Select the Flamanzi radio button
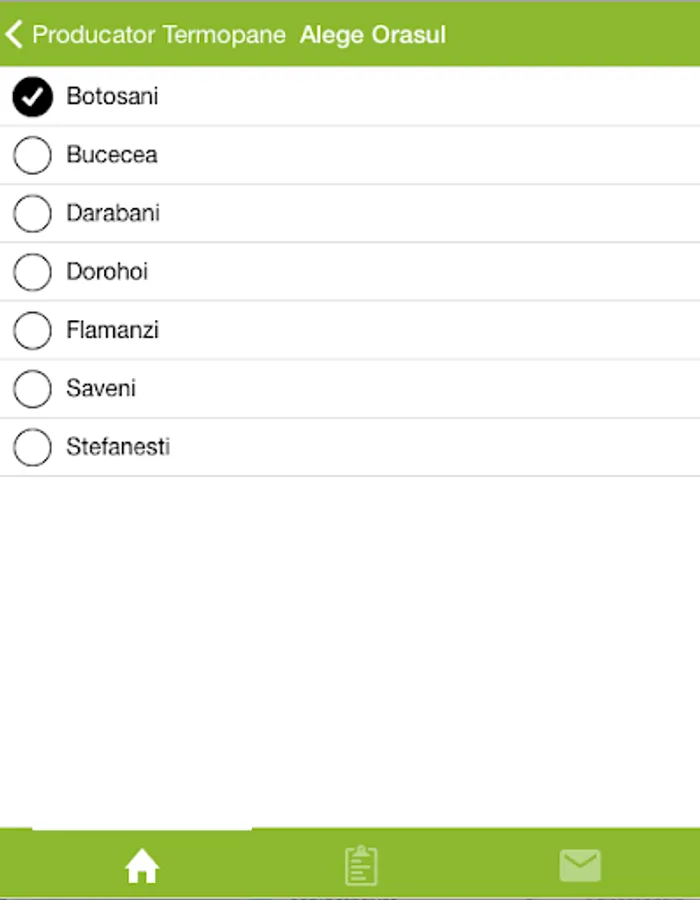Screen dimensions: 700x900 33,330
